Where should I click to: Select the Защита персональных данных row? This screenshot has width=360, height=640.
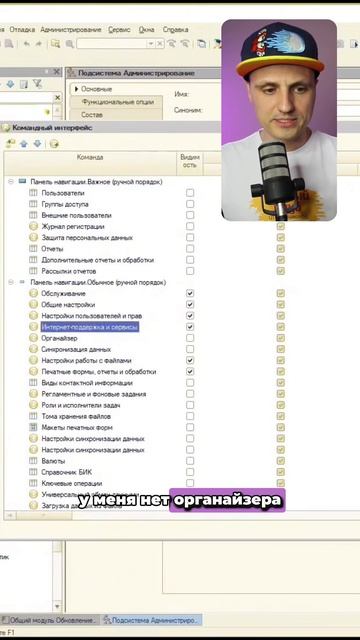coord(87,238)
